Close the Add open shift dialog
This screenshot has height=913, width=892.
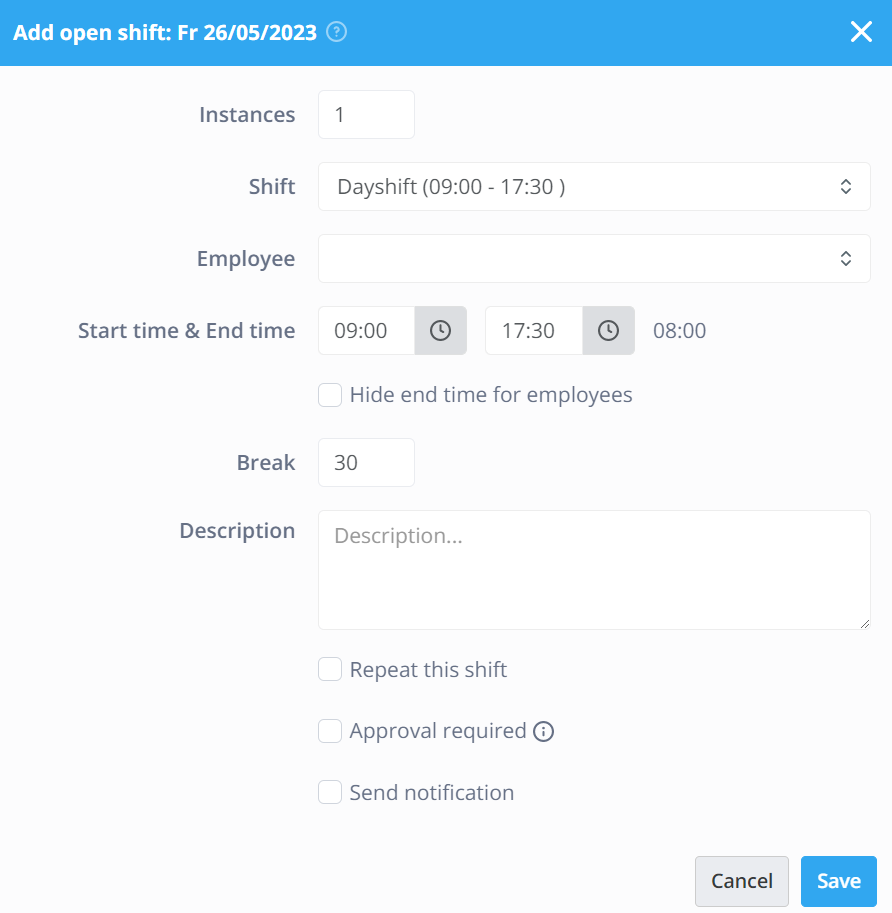pos(861,31)
